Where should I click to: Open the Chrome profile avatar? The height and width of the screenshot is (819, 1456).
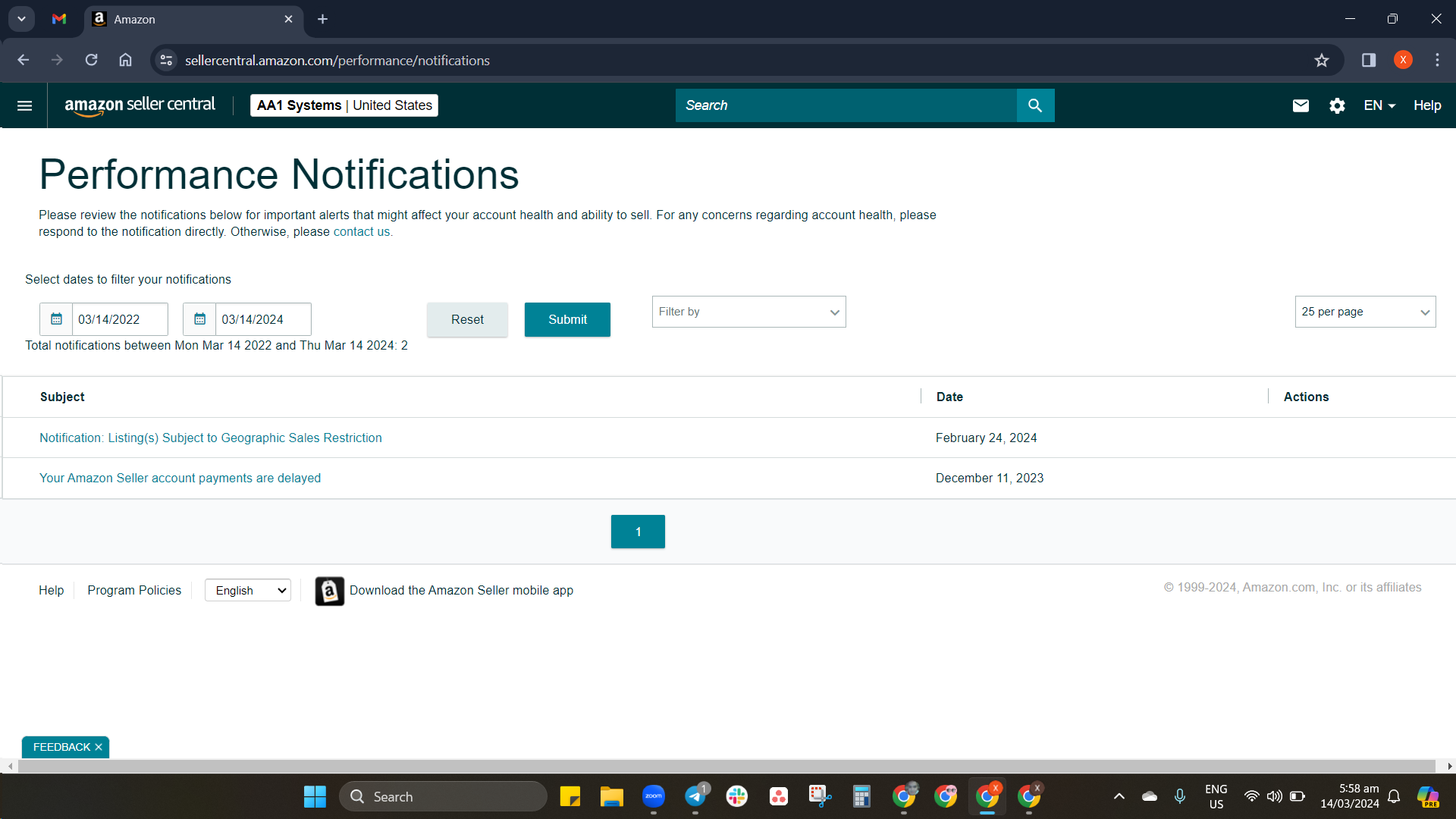[1403, 60]
